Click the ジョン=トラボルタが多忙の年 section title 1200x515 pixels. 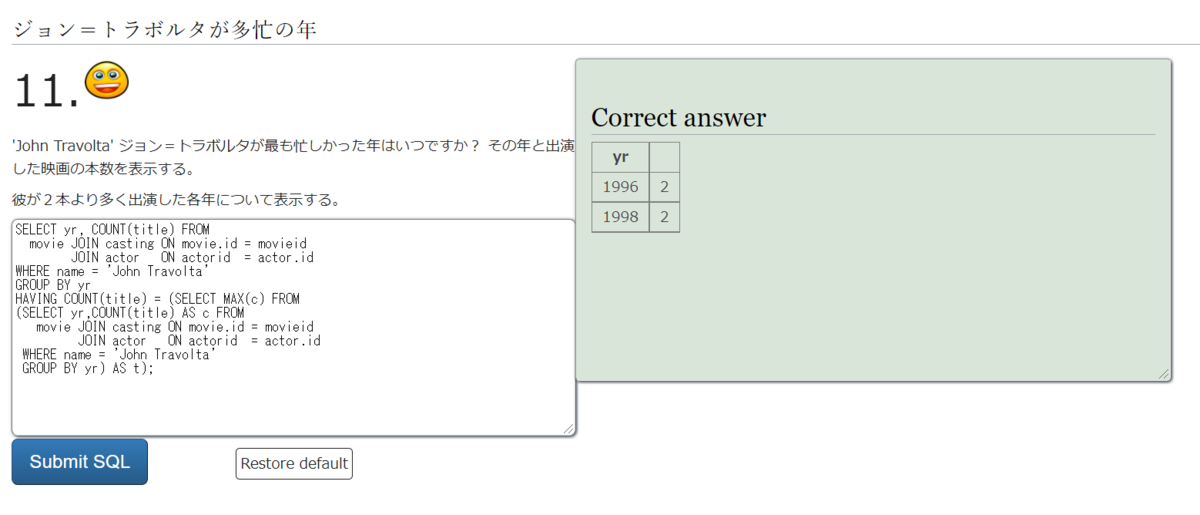click(164, 29)
